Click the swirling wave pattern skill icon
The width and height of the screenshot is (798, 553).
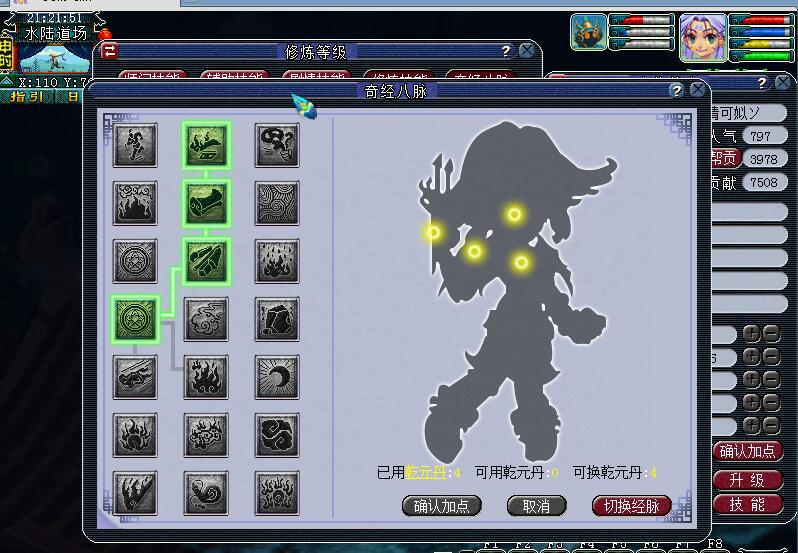(277, 203)
